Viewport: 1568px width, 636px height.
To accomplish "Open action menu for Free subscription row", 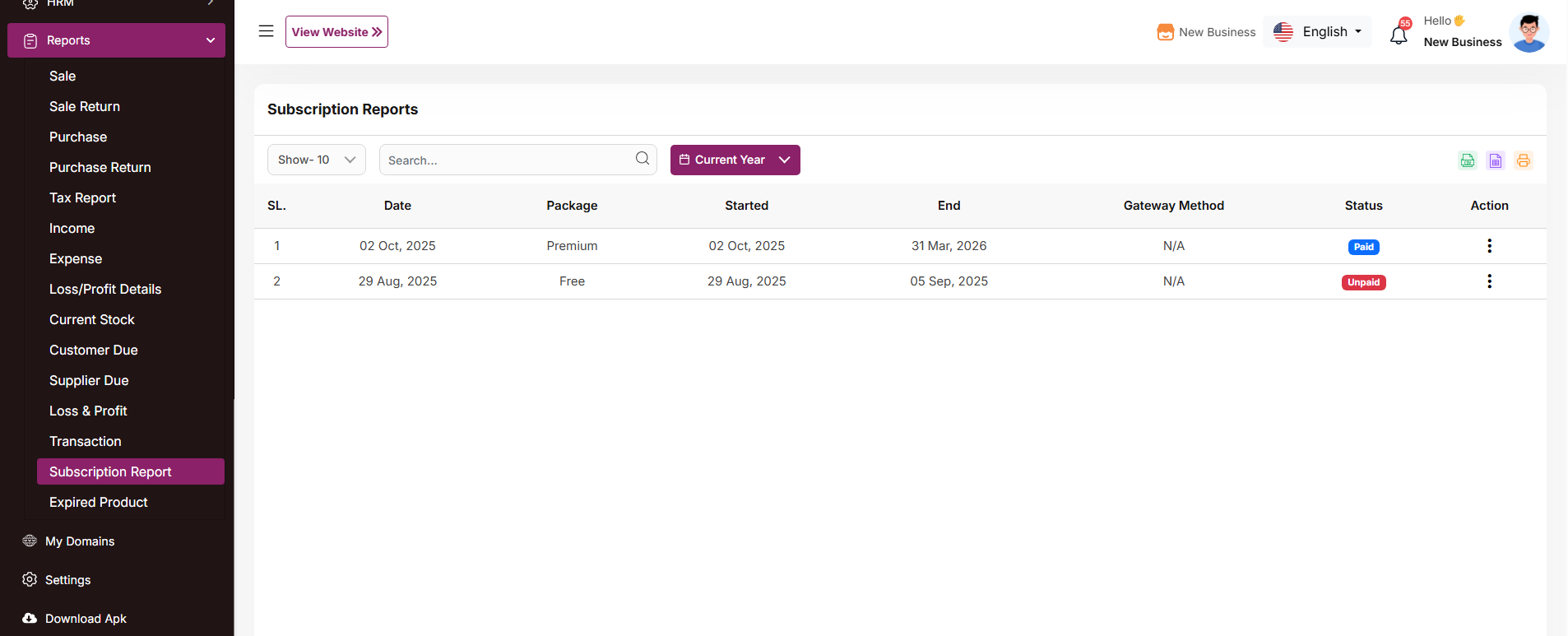I will [1489, 281].
